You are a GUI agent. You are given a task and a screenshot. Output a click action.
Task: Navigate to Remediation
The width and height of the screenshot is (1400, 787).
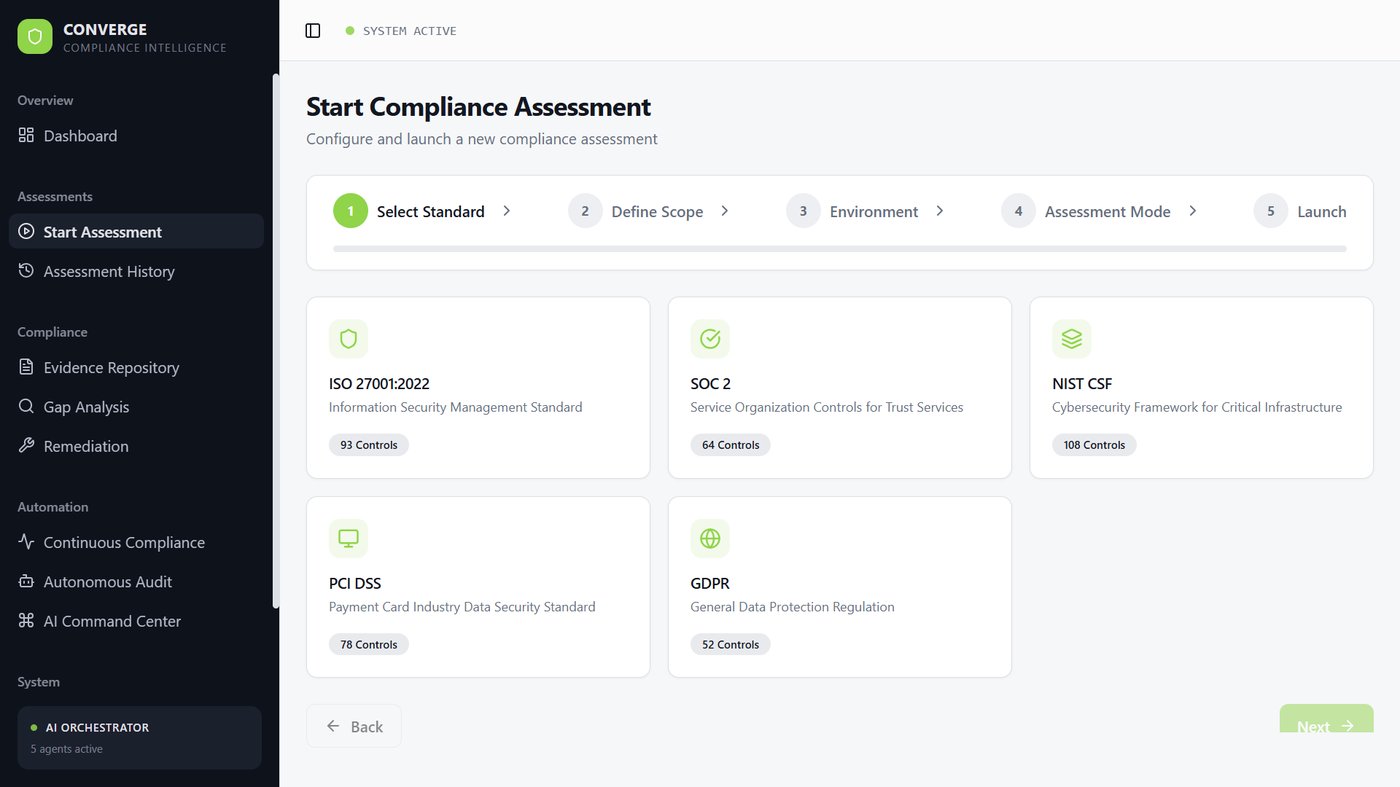click(136, 446)
